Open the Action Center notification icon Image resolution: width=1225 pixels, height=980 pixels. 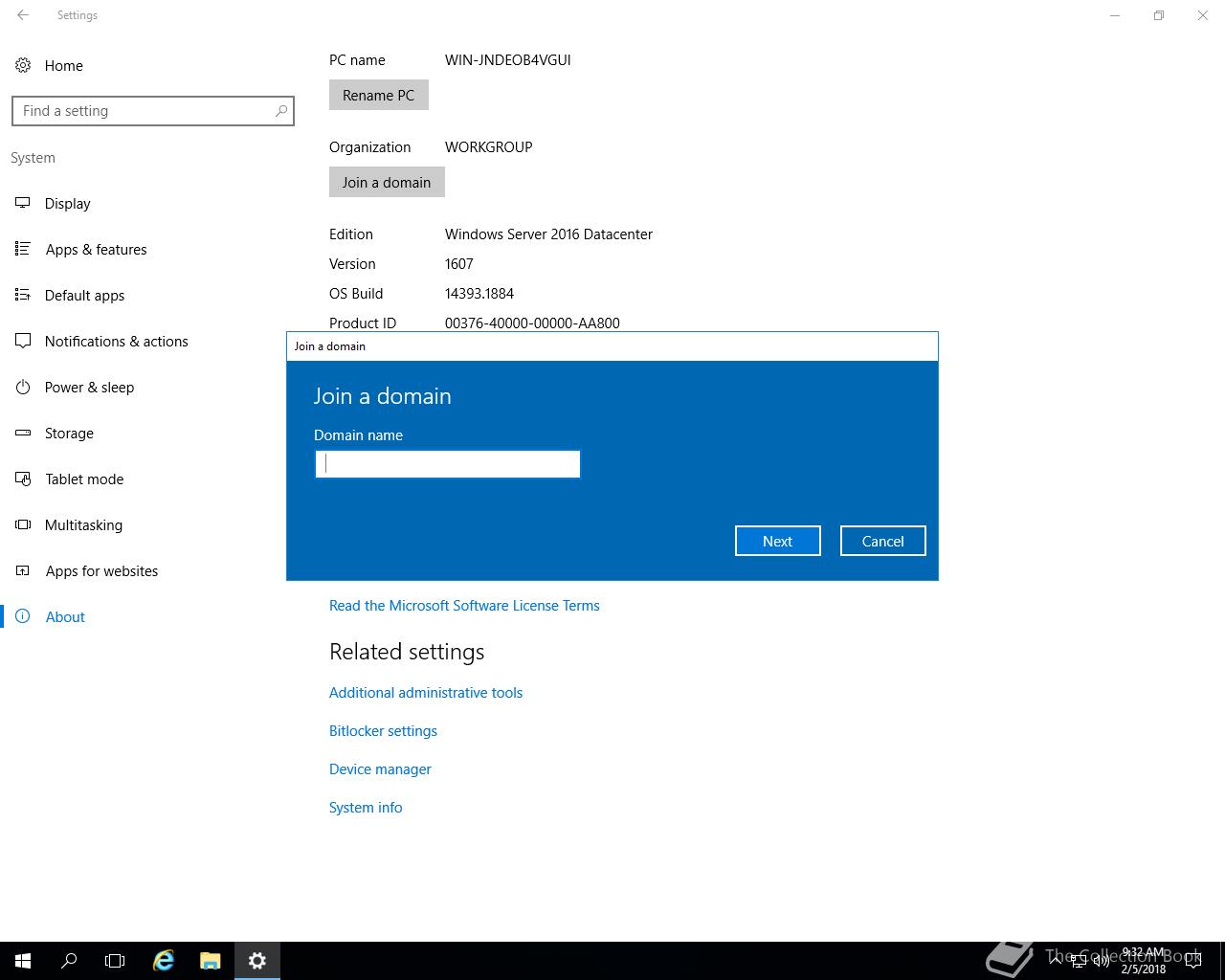coord(1193,961)
